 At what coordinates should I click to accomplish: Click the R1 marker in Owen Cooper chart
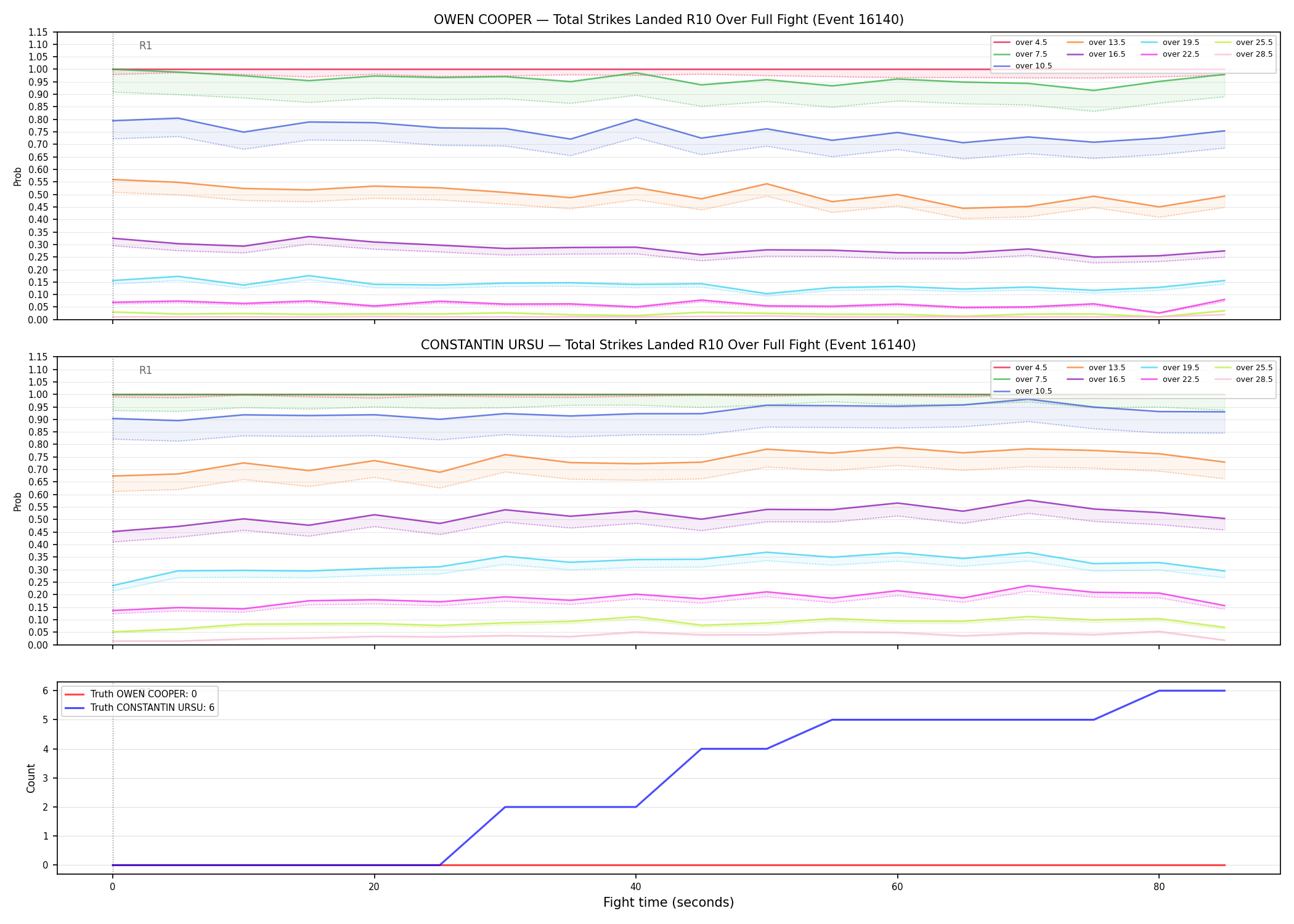pyautogui.click(x=145, y=46)
